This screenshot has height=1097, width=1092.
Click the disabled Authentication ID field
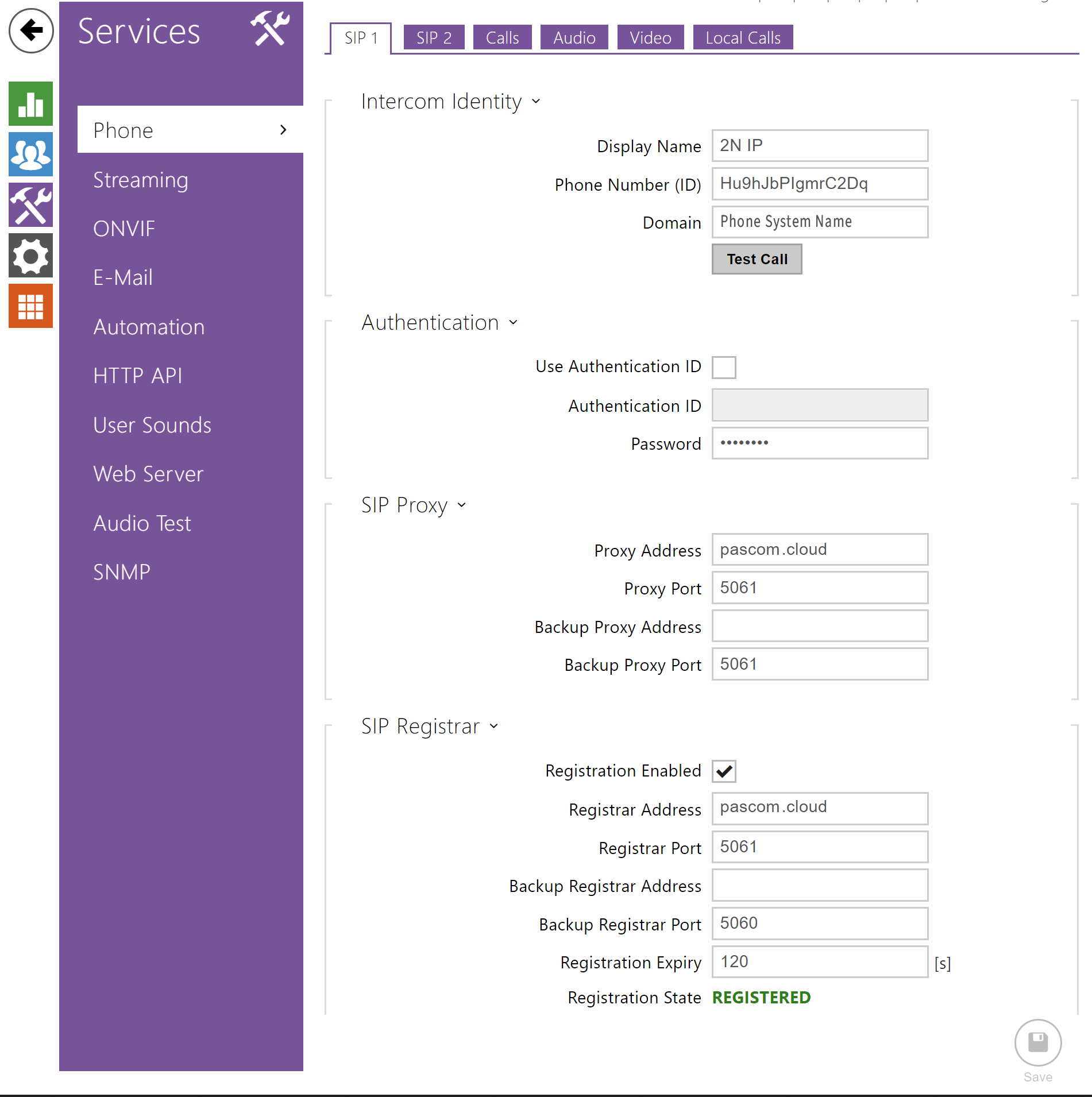tap(820, 405)
